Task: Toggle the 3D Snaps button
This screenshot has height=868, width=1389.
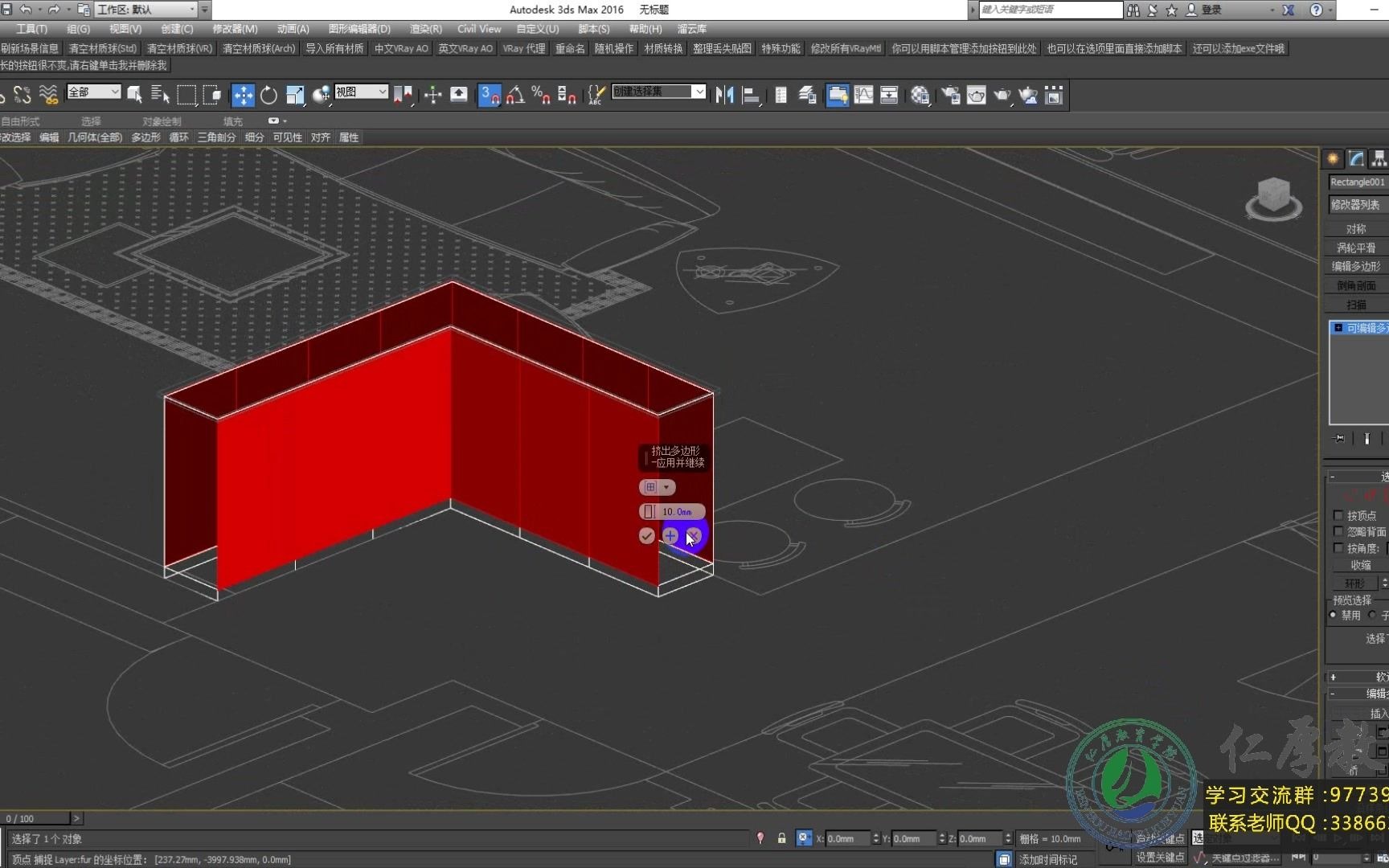Action: tap(489, 96)
